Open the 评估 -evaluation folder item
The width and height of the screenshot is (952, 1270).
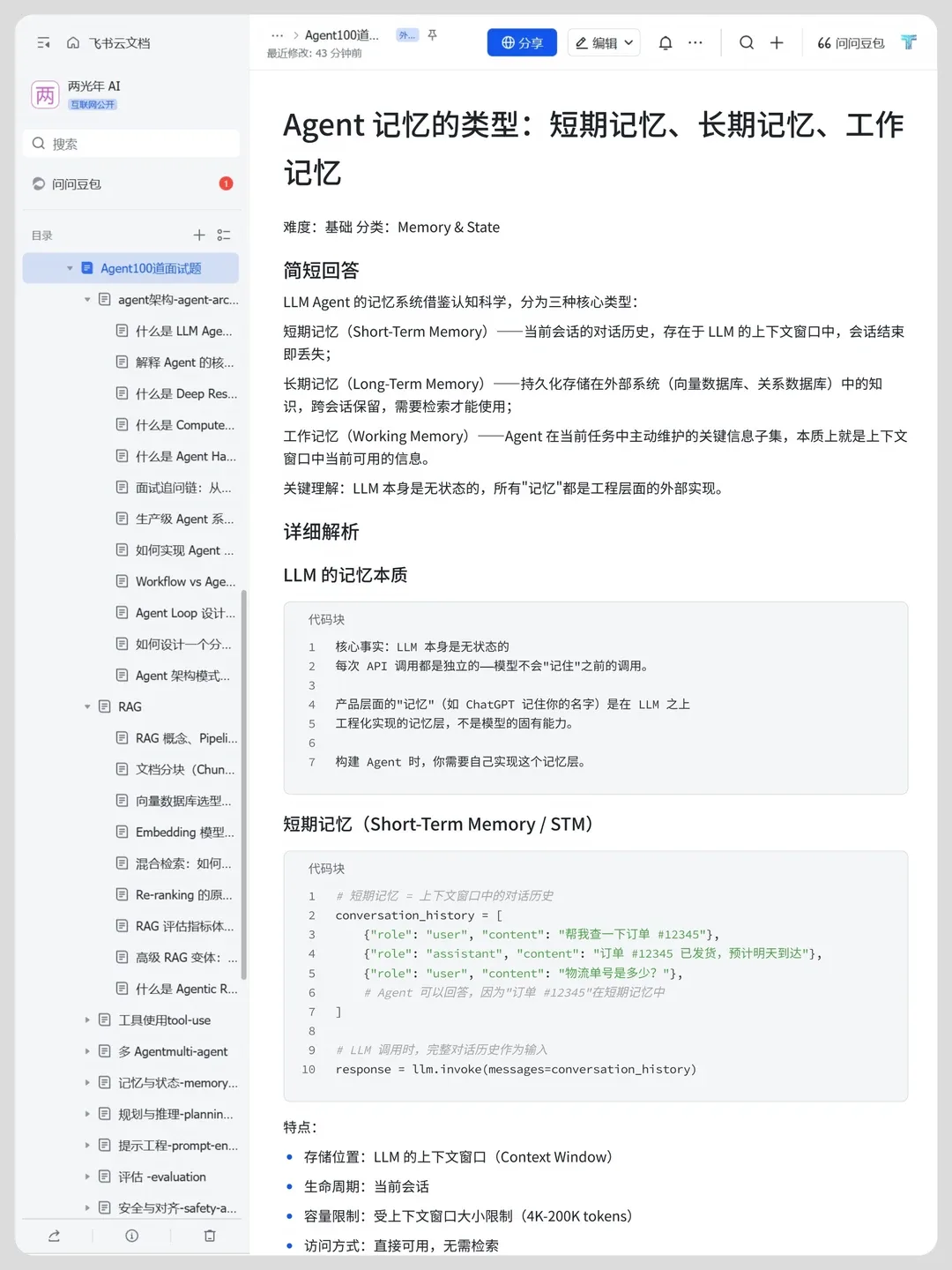point(162,1177)
